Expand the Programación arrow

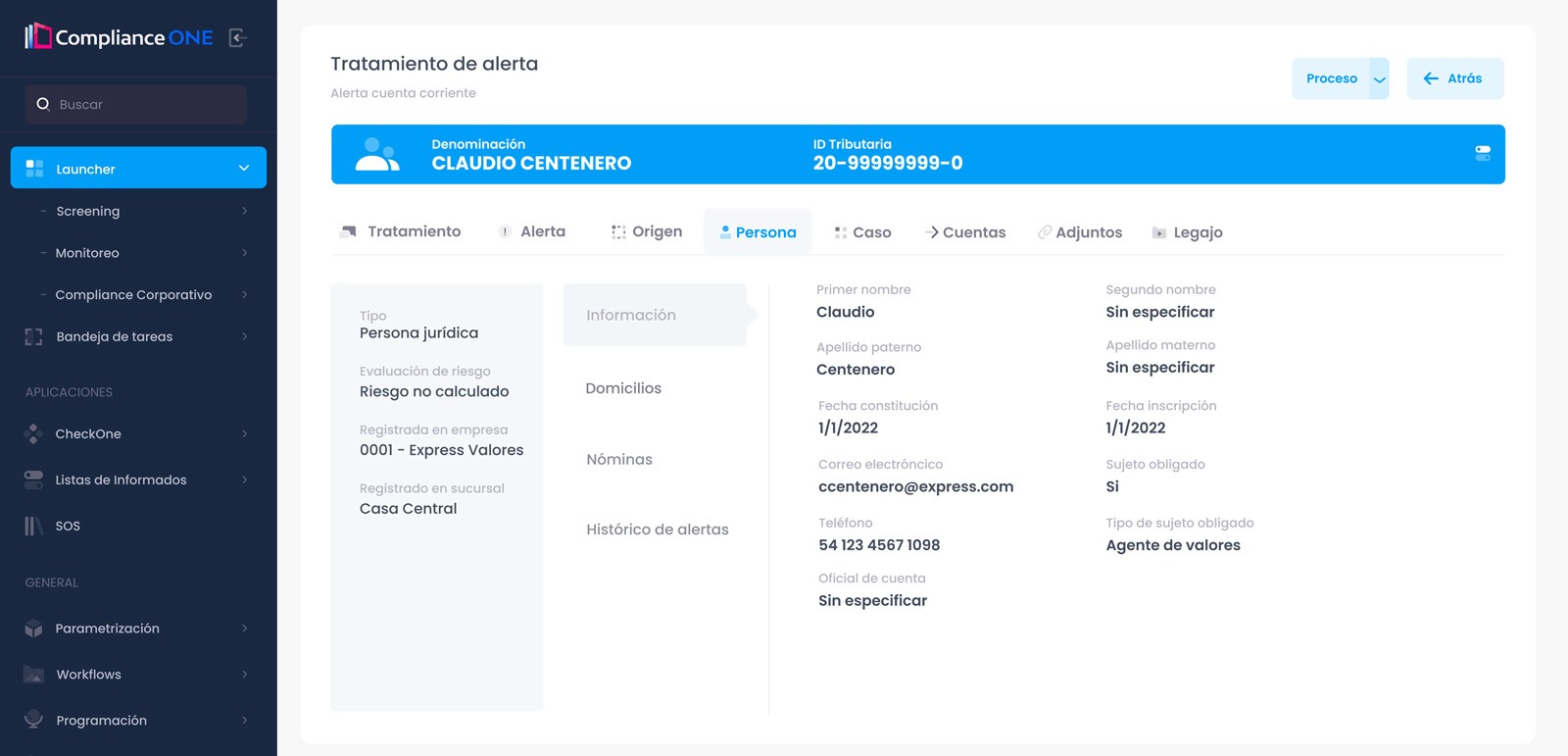pyautogui.click(x=244, y=720)
